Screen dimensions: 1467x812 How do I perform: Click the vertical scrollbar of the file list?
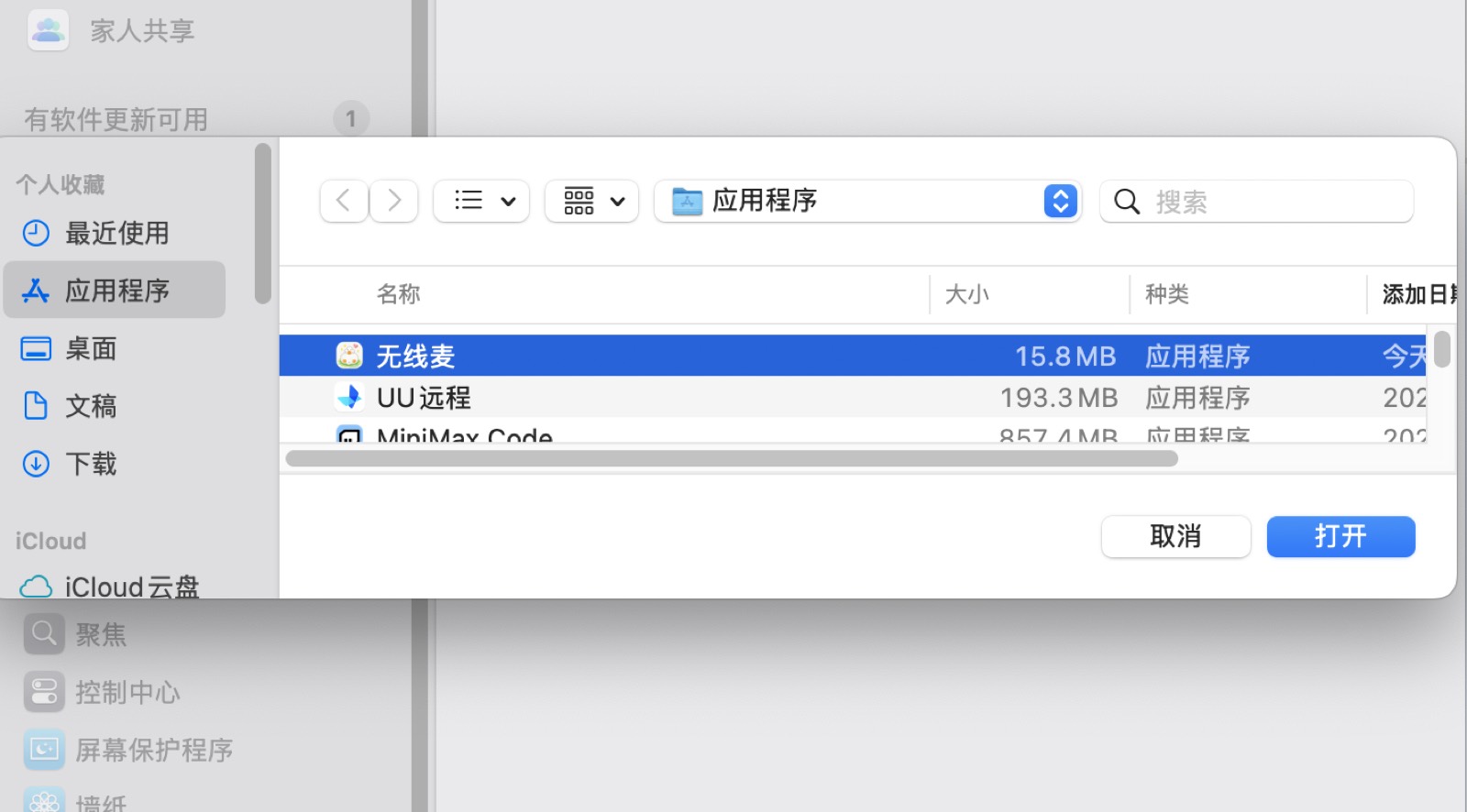pyautogui.click(x=1442, y=349)
